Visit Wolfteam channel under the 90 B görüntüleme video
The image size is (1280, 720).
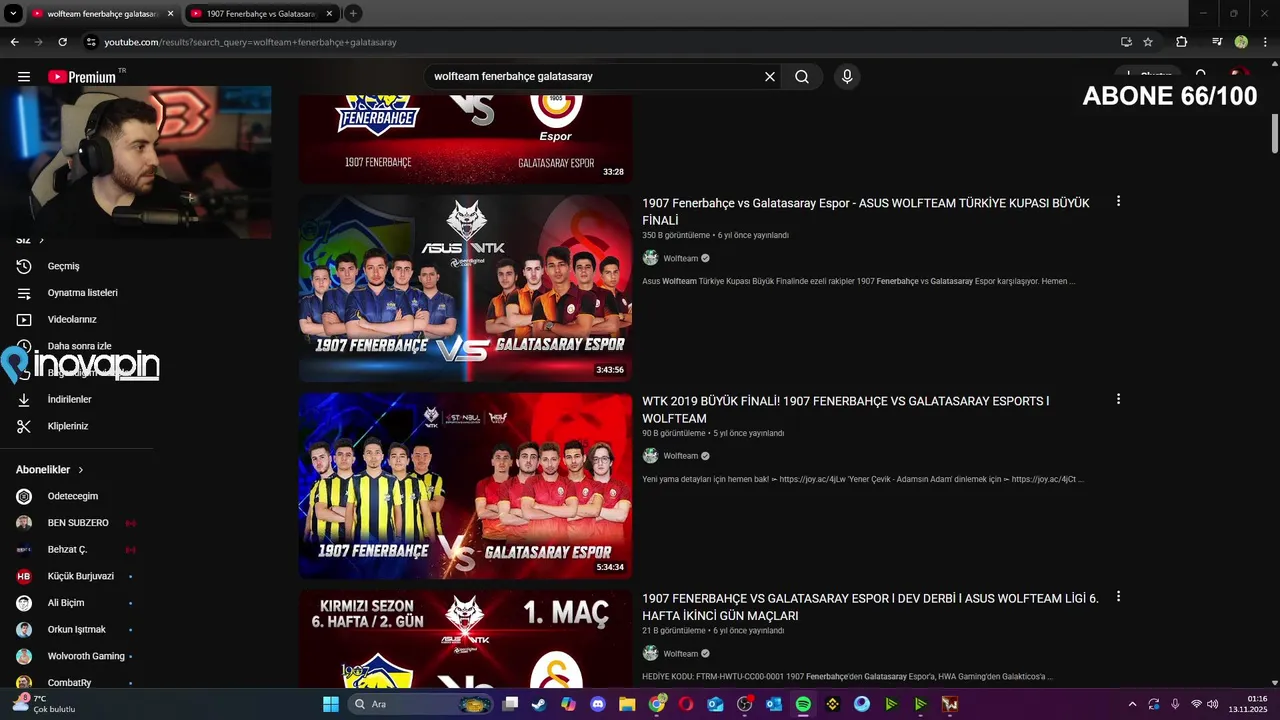point(681,456)
